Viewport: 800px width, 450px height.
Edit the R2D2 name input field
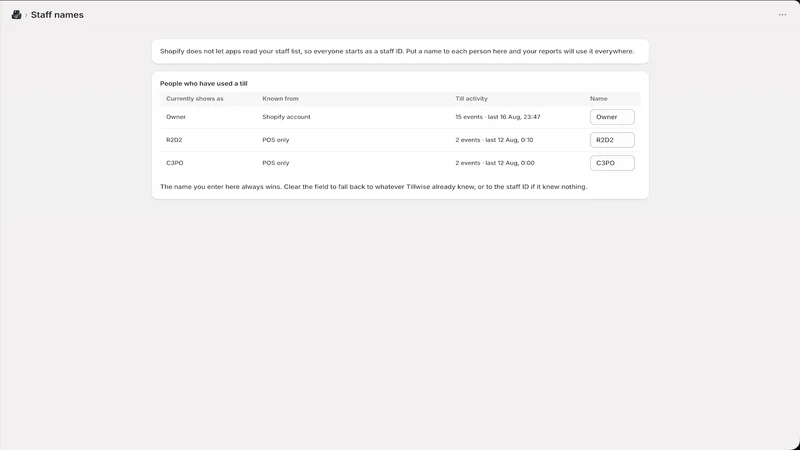pyautogui.click(x=612, y=140)
